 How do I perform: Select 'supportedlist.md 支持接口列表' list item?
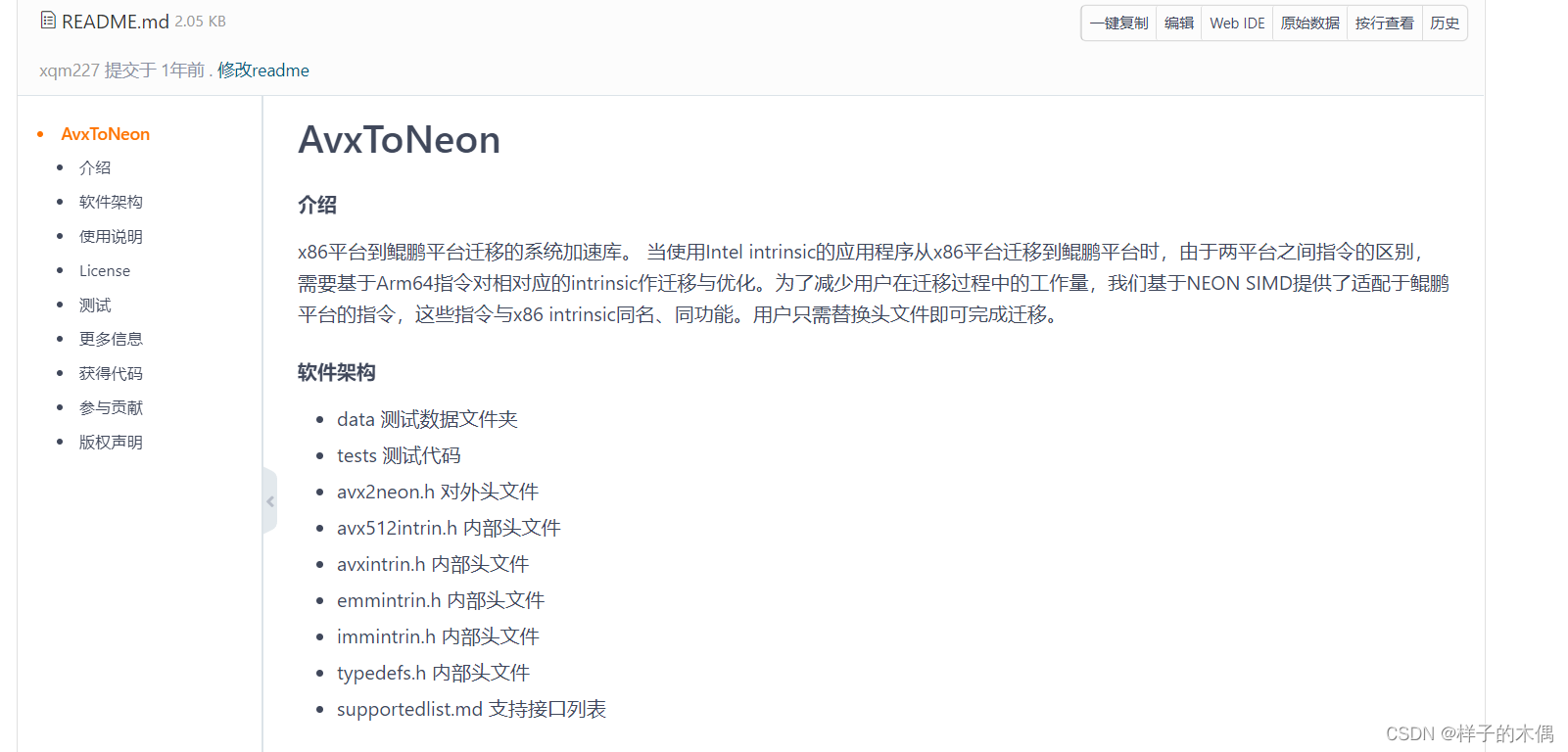(471, 710)
